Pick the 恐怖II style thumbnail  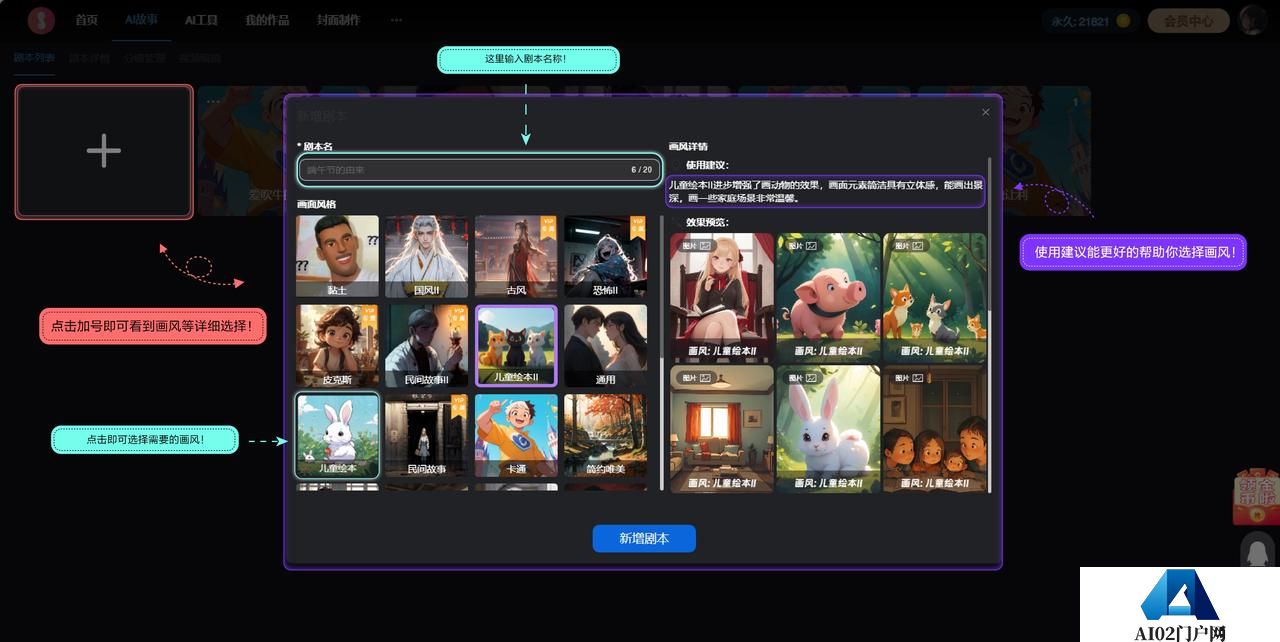[x=605, y=257]
